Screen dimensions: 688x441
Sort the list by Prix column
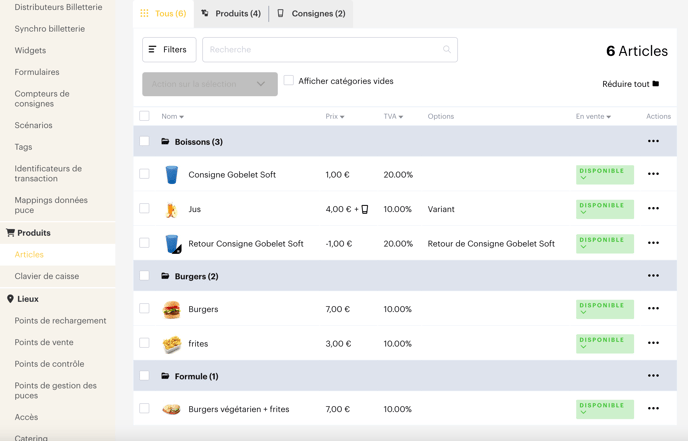[x=334, y=116]
